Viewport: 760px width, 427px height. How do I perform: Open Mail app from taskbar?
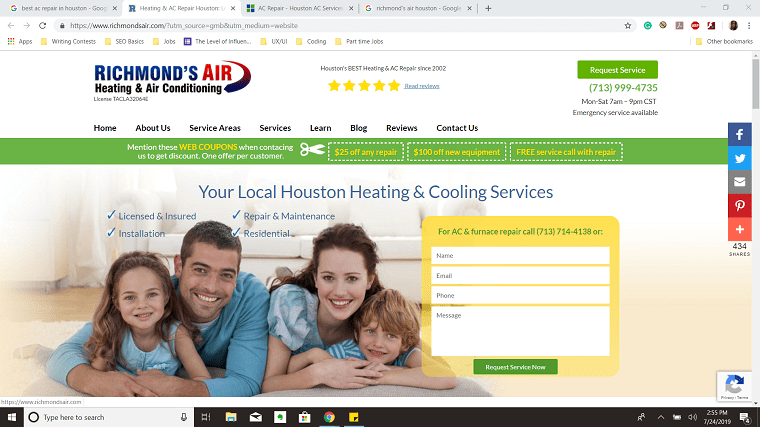click(x=255, y=417)
